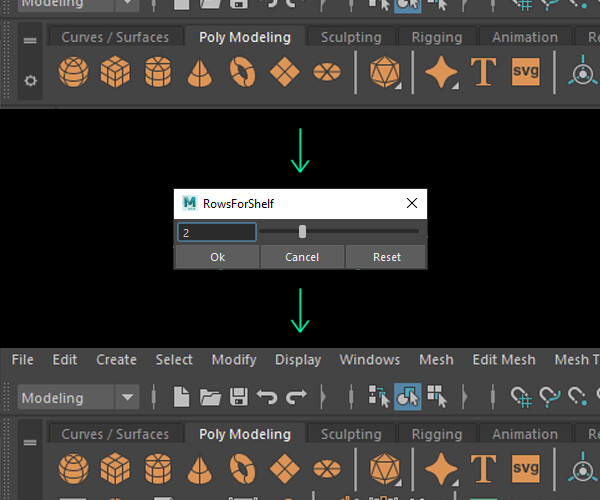Open the Modify menu

click(234, 360)
